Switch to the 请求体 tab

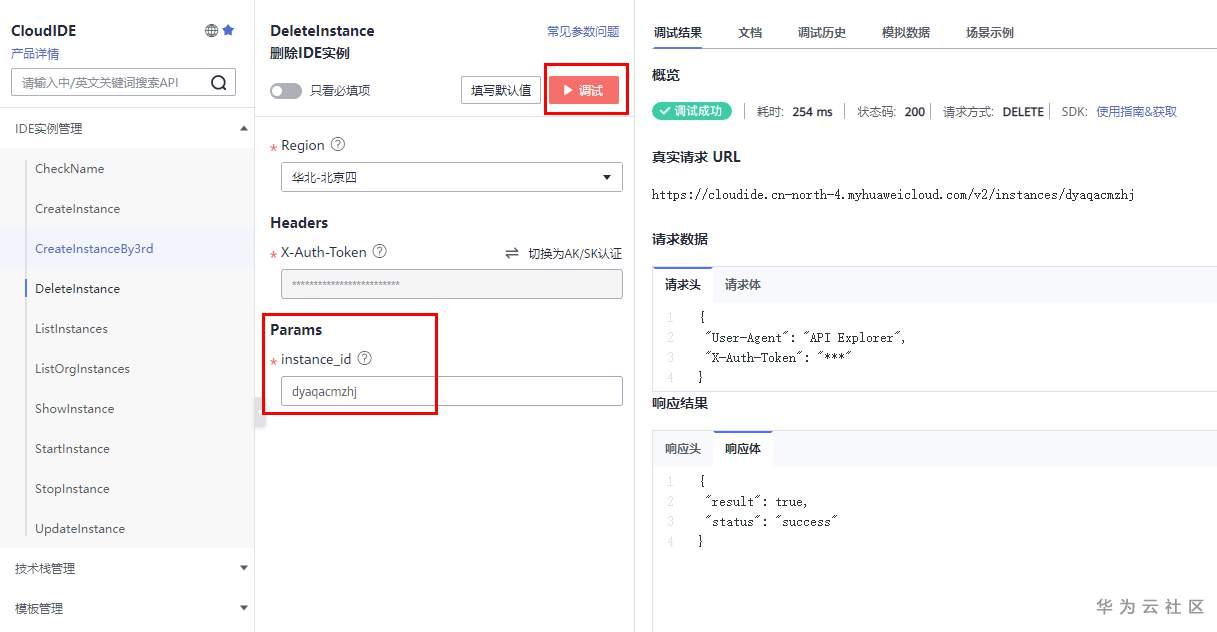(x=743, y=285)
